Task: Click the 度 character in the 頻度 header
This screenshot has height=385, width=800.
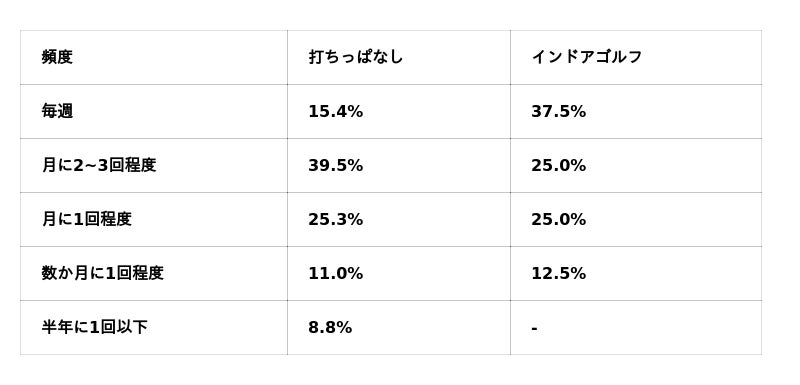Action: [x=65, y=57]
